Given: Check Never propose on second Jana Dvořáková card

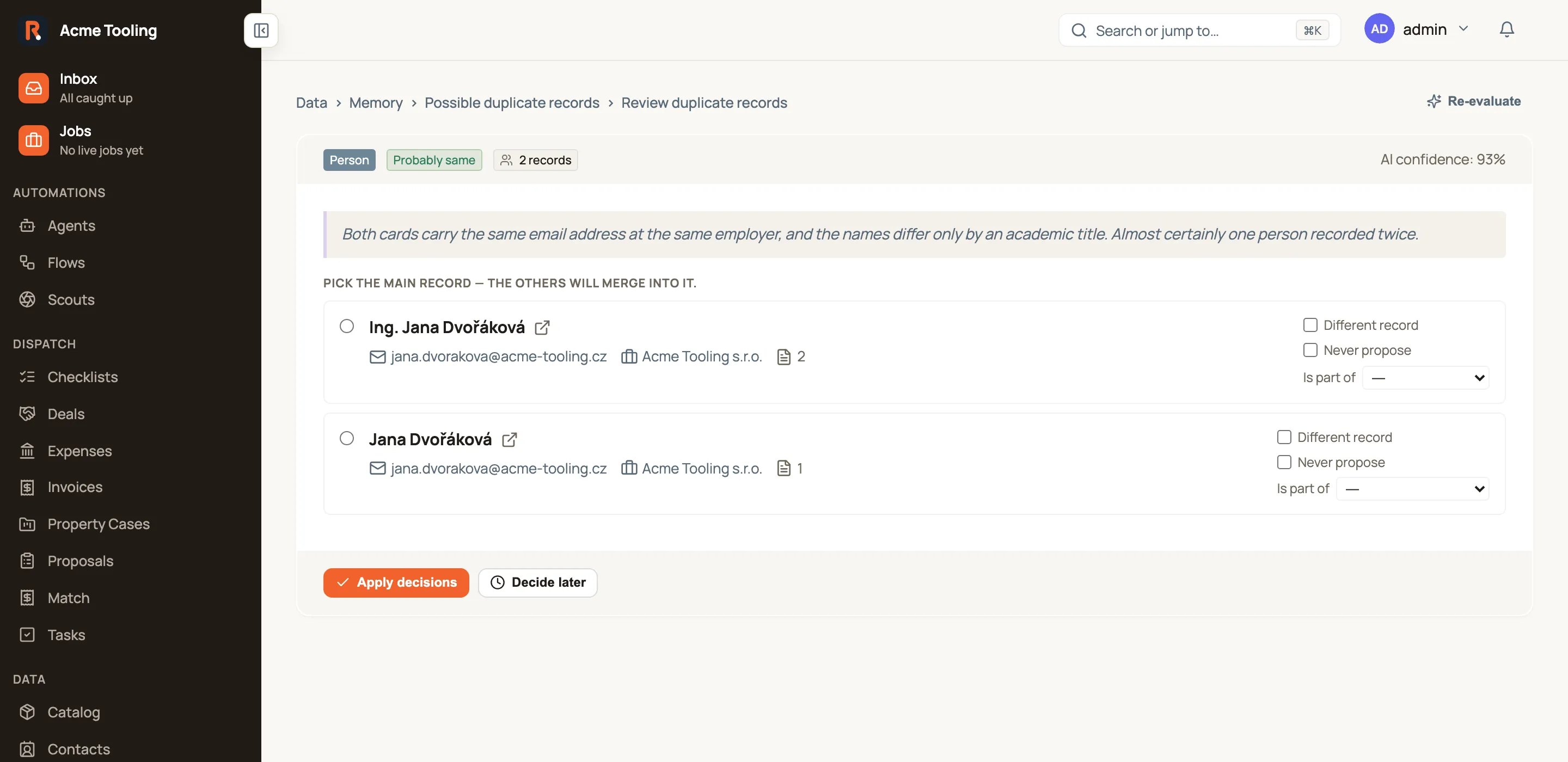Looking at the screenshot, I should tap(1284, 462).
